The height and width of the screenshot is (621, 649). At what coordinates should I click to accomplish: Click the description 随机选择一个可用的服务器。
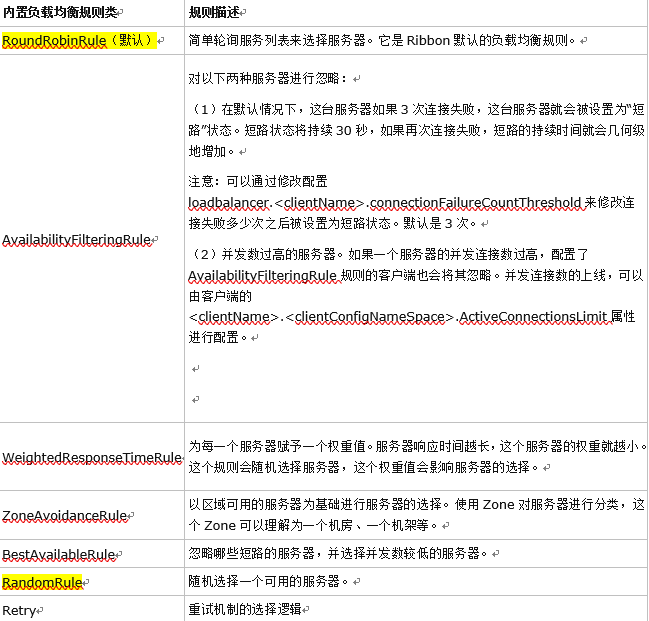268,581
